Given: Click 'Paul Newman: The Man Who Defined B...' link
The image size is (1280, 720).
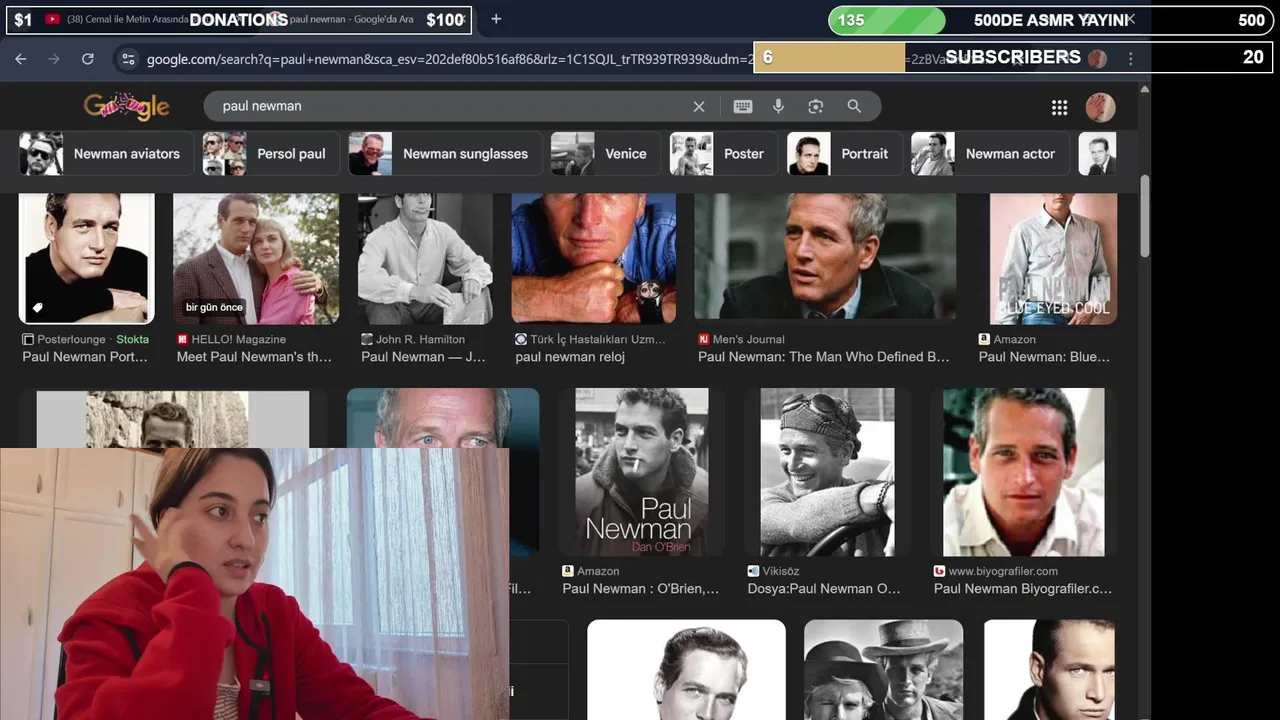Looking at the screenshot, I should 824,357.
